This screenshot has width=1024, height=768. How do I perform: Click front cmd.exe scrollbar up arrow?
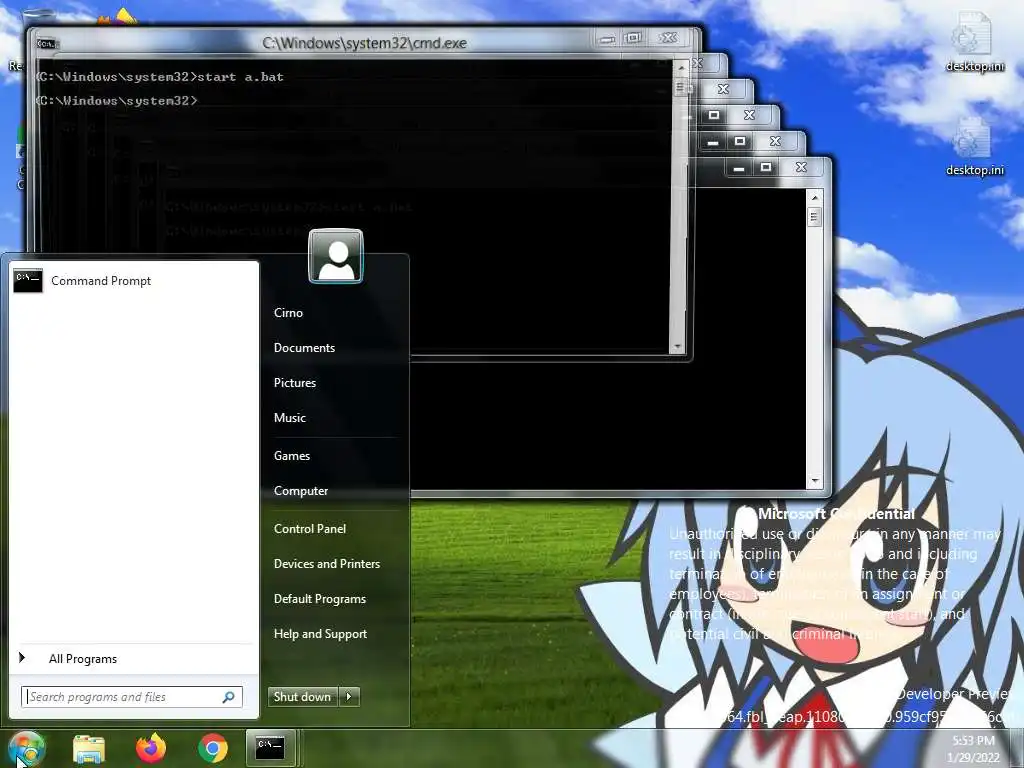(x=680, y=67)
